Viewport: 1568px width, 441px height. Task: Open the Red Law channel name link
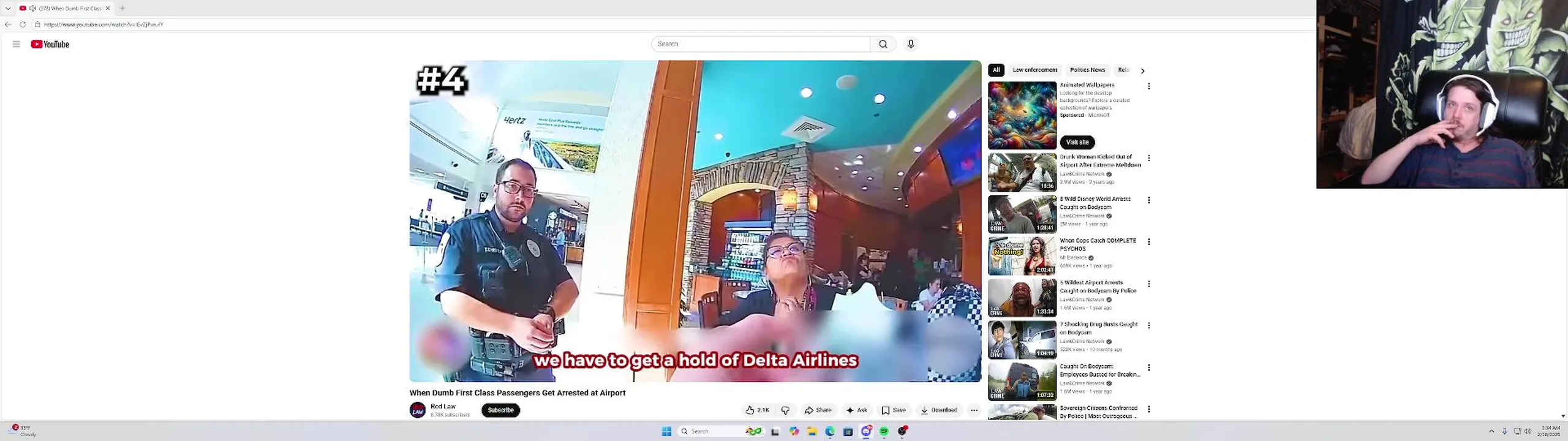coord(443,406)
